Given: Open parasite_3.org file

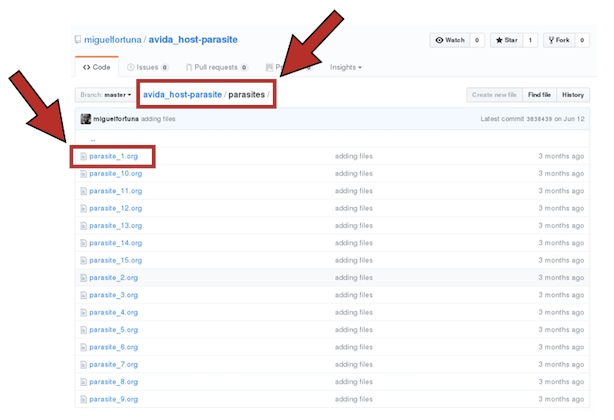Looking at the screenshot, I should 114,295.
